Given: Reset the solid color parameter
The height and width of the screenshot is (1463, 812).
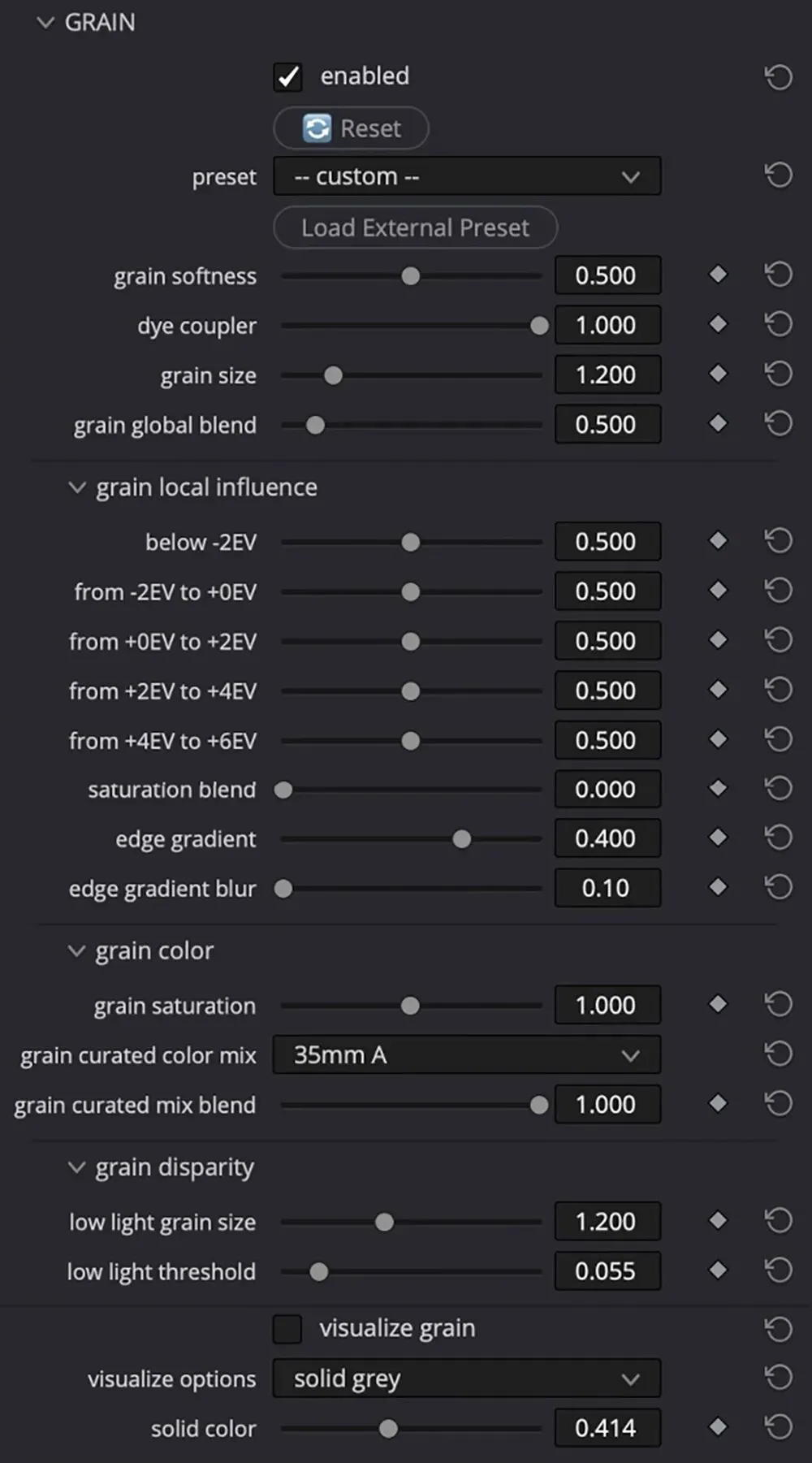Looking at the screenshot, I should pyautogui.click(x=778, y=1426).
